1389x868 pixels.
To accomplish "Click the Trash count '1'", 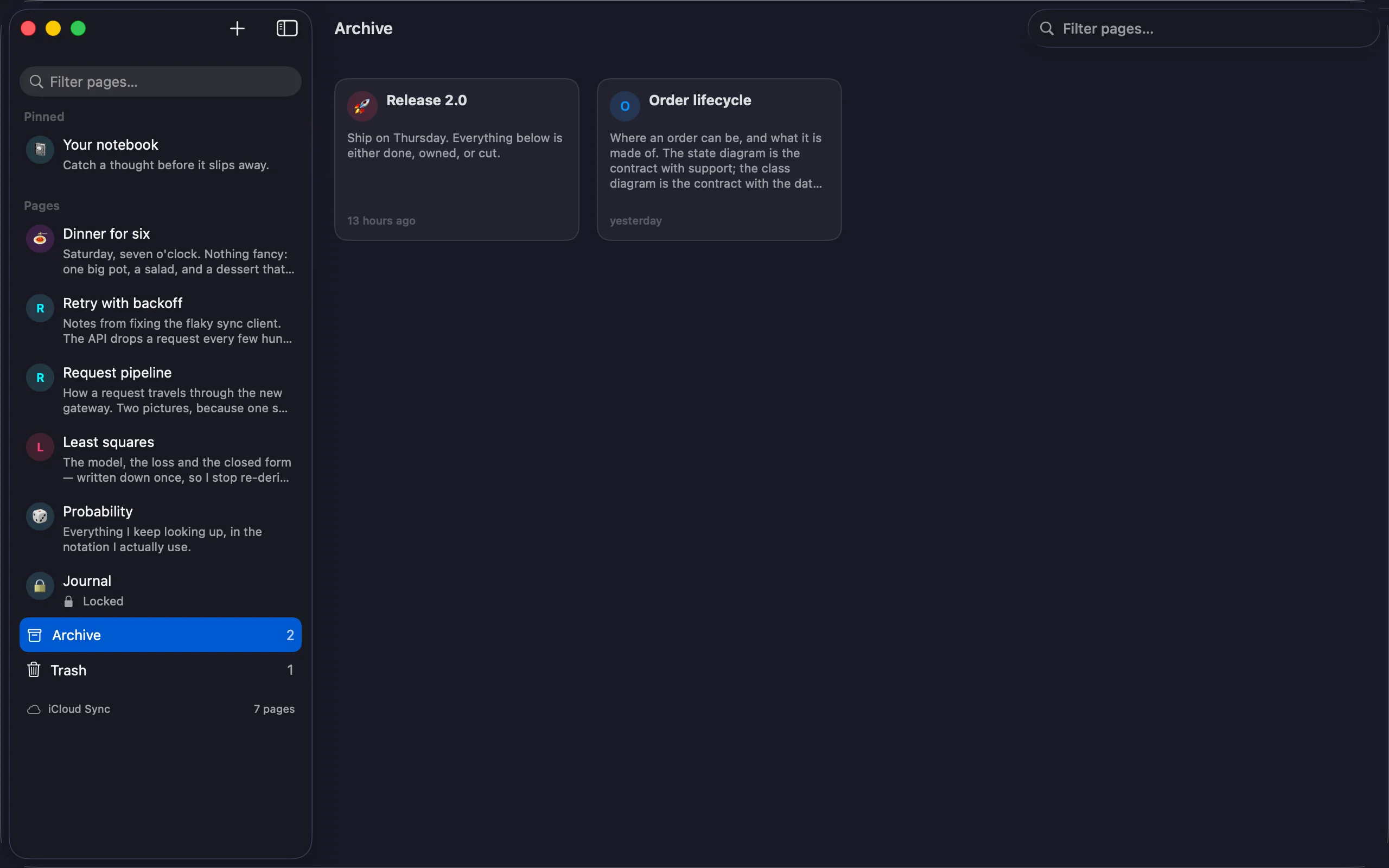I will [x=290, y=670].
